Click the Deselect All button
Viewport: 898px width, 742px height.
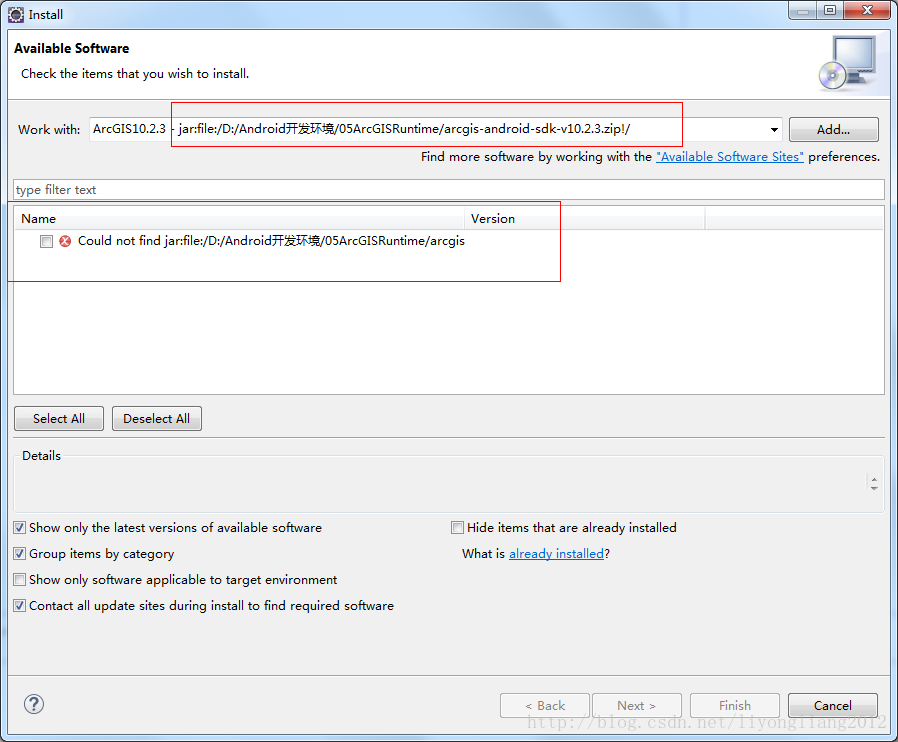click(156, 419)
